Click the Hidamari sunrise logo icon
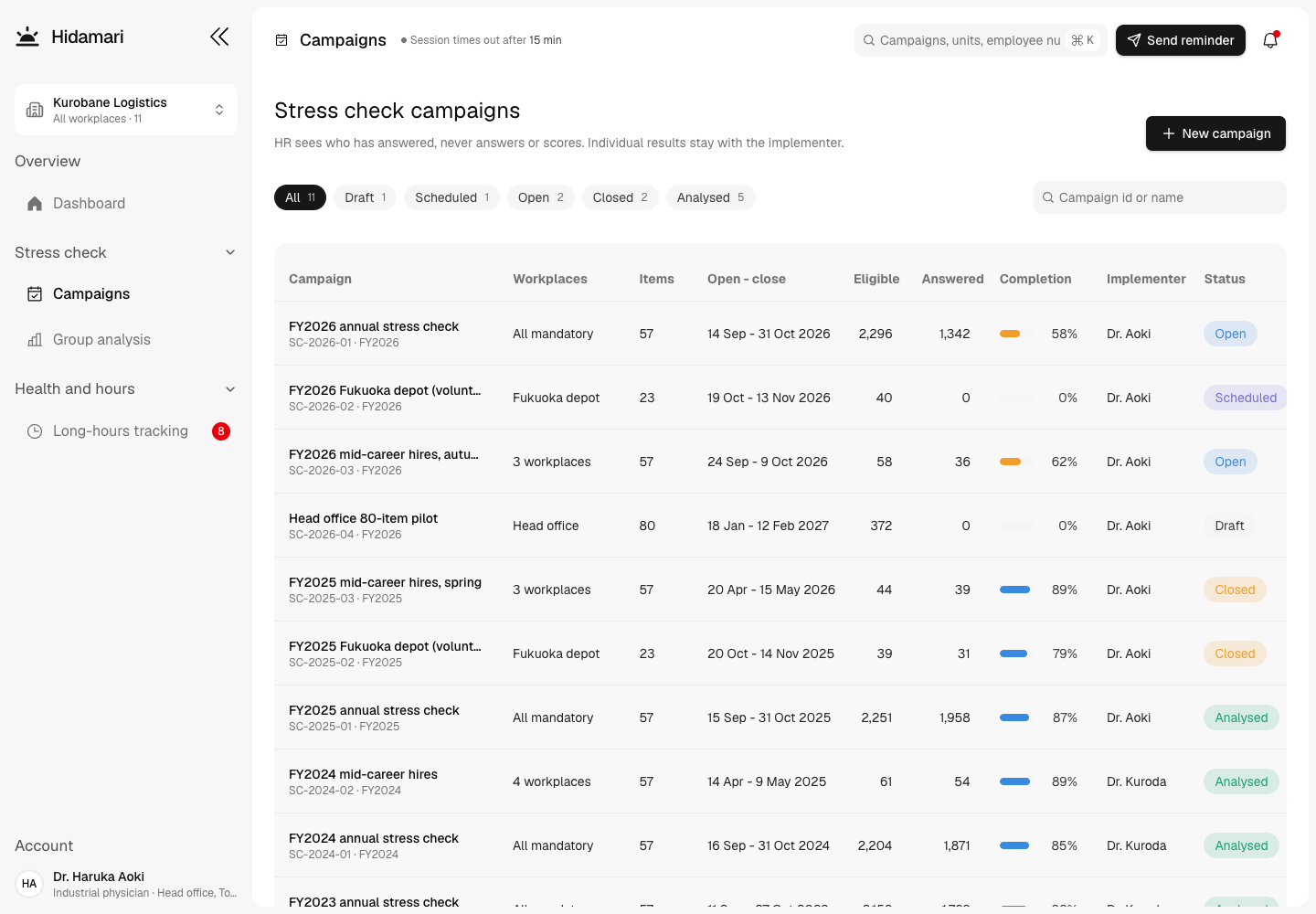1316x914 pixels. click(27, 37)
